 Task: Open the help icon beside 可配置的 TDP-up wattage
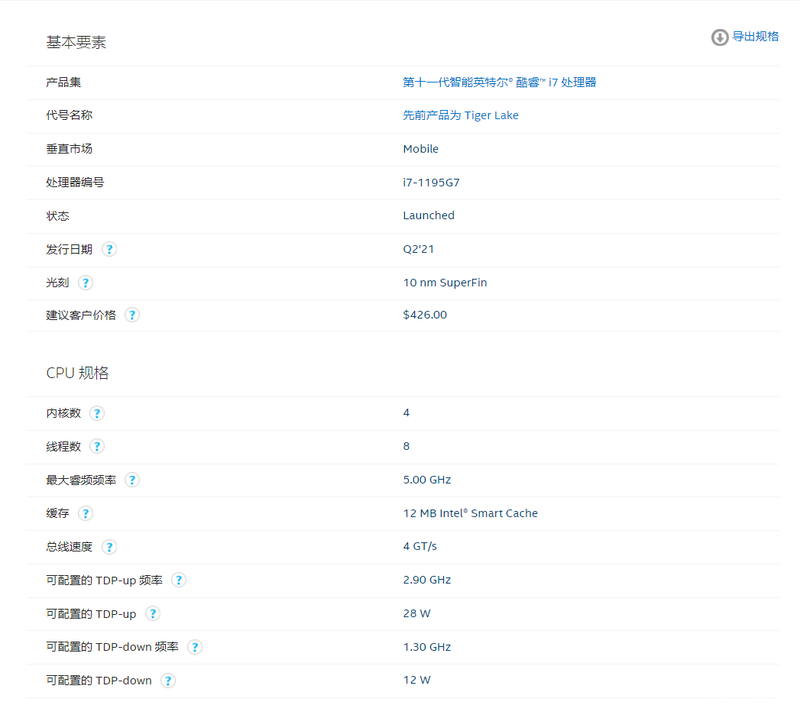(x=153, y=613)
